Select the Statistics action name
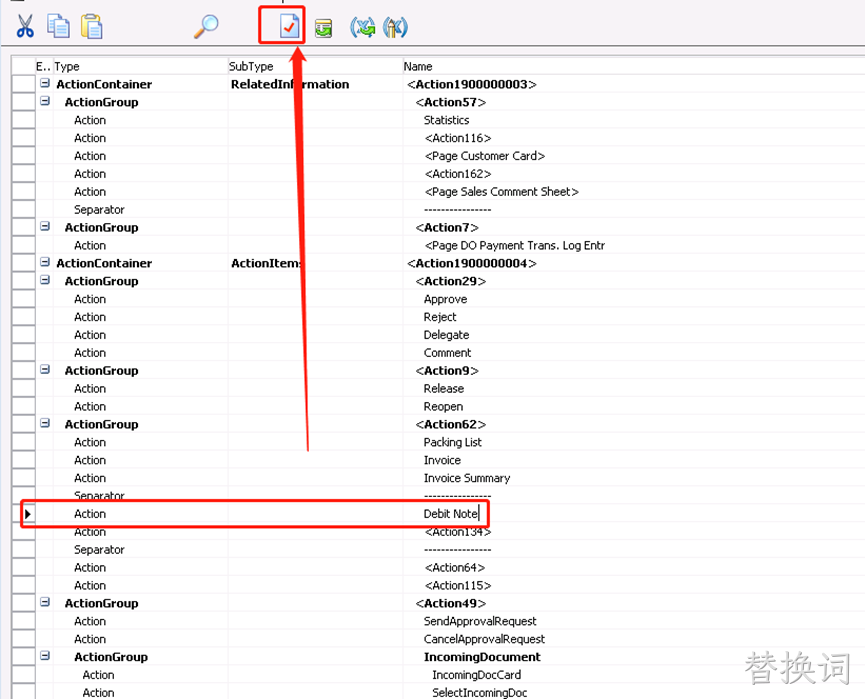Viewport: 865px width, 699px height. [446, 120]
